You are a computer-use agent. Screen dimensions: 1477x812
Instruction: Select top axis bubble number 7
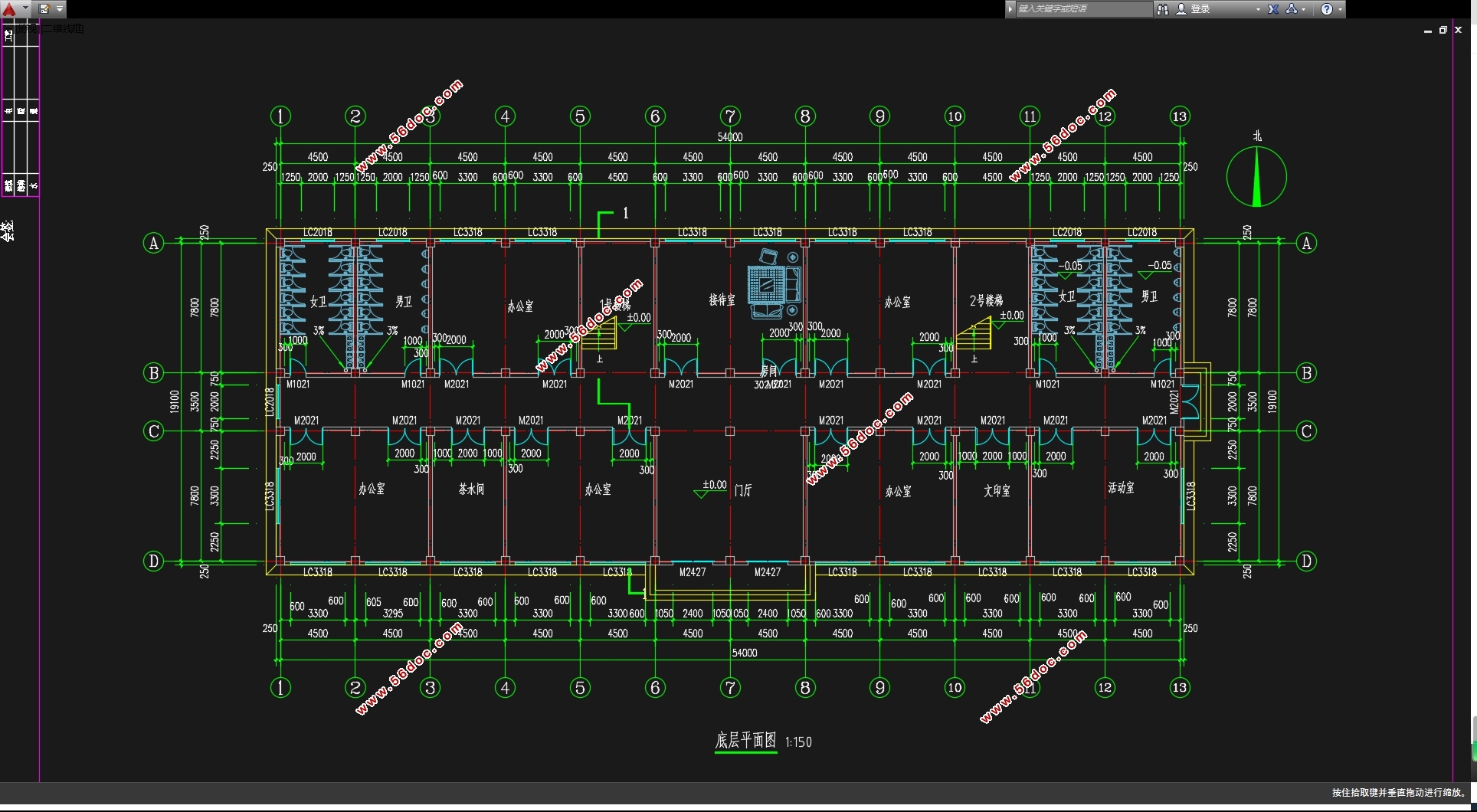[730, 116]
